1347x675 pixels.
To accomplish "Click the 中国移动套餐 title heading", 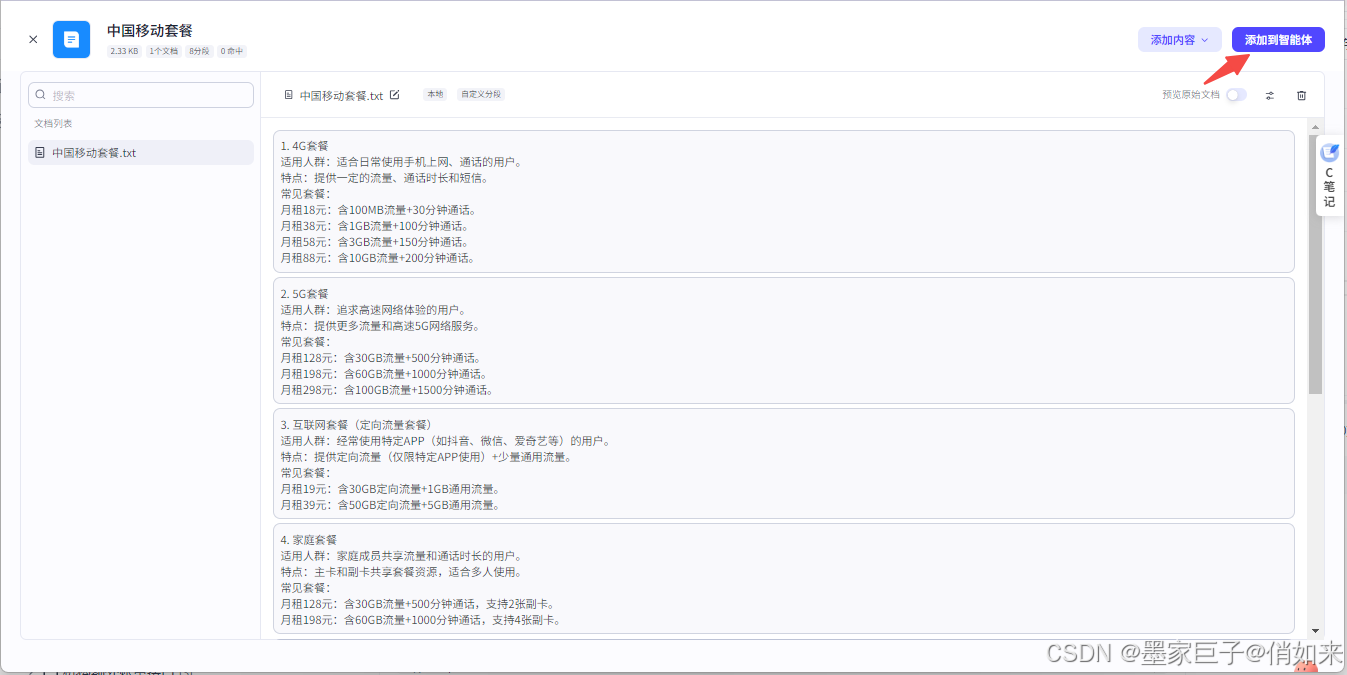I will pyautogui.click(x=150, y=31).
